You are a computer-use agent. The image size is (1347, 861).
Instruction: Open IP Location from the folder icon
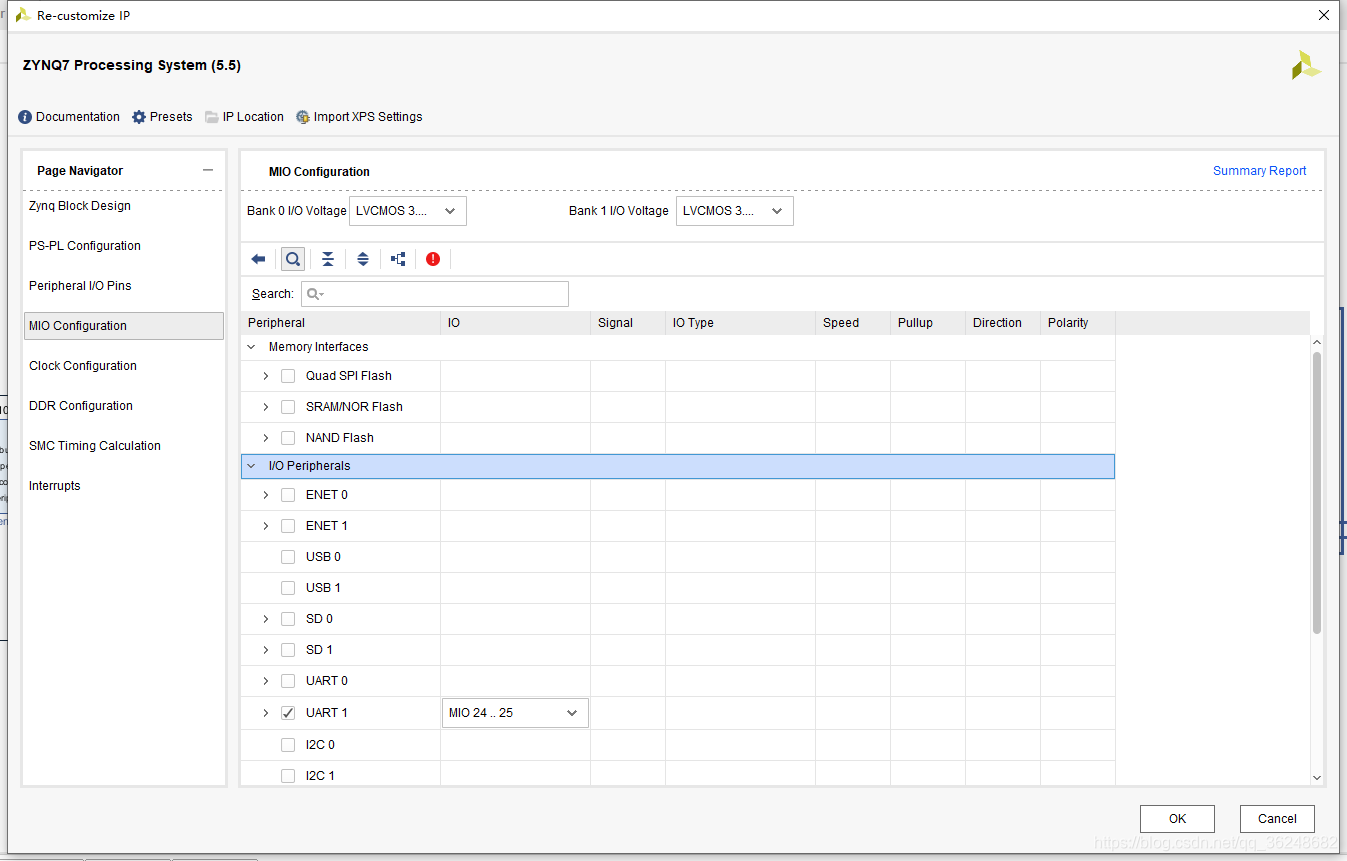pyautogui.click(x=212, y=117)
